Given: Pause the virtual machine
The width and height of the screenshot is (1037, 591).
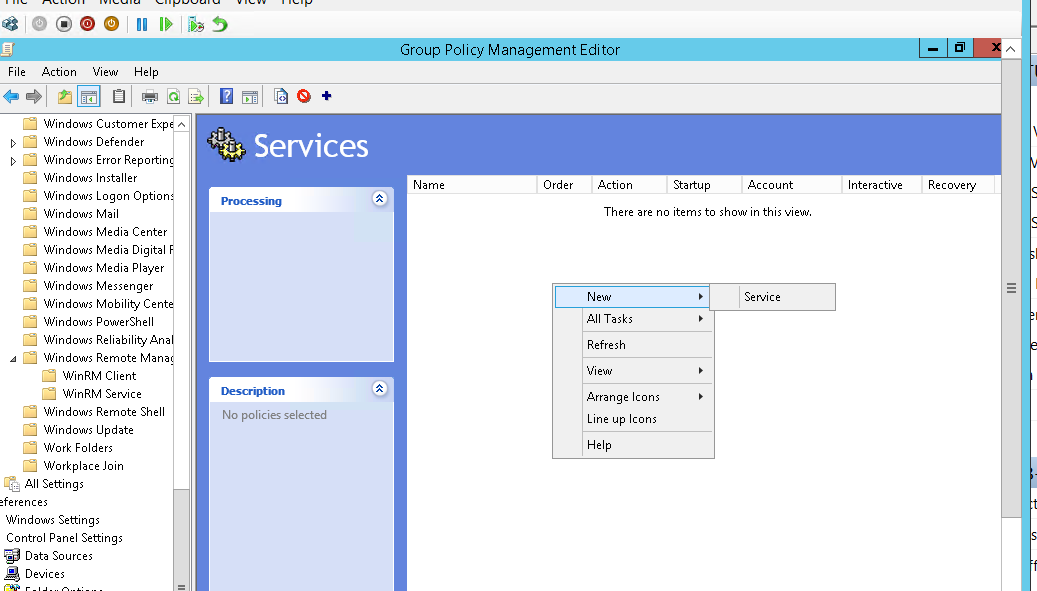Looking at the screenshot, I should 142,24.
